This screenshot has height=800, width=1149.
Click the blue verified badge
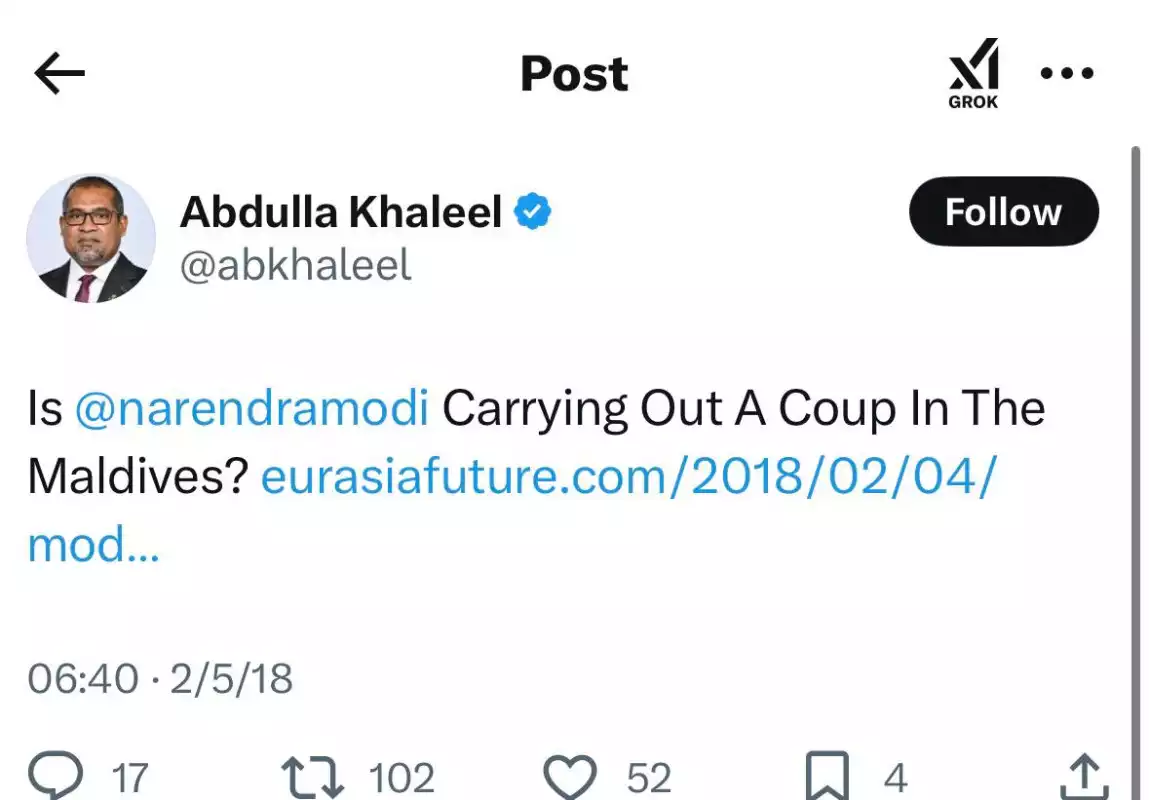pos(532,212)
